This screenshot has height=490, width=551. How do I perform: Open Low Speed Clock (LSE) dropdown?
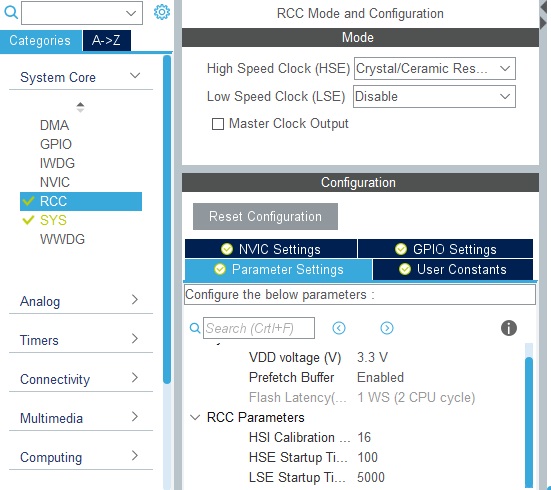[434, 96]
